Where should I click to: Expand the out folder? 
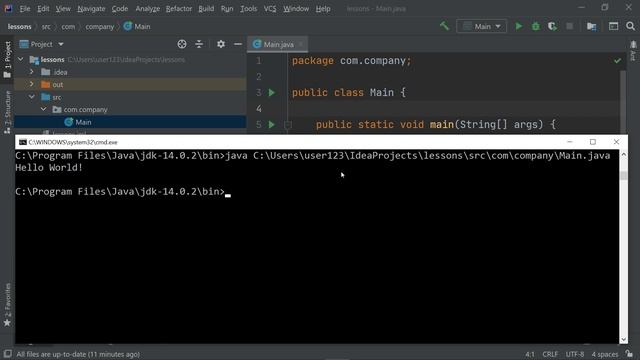32,84
